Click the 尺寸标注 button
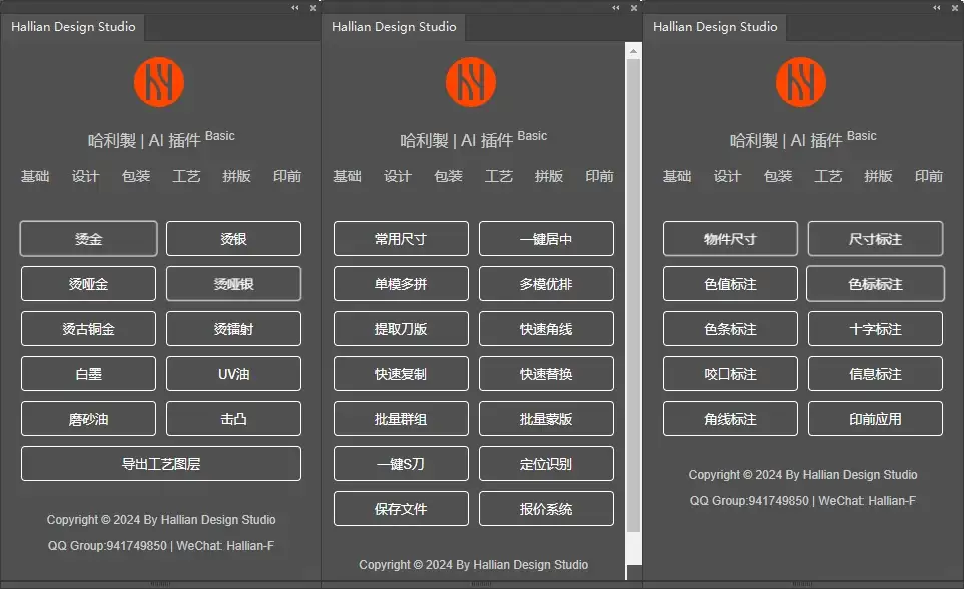Screen dimensions: 964x589 pyautogui.click(x=875, y=239)
